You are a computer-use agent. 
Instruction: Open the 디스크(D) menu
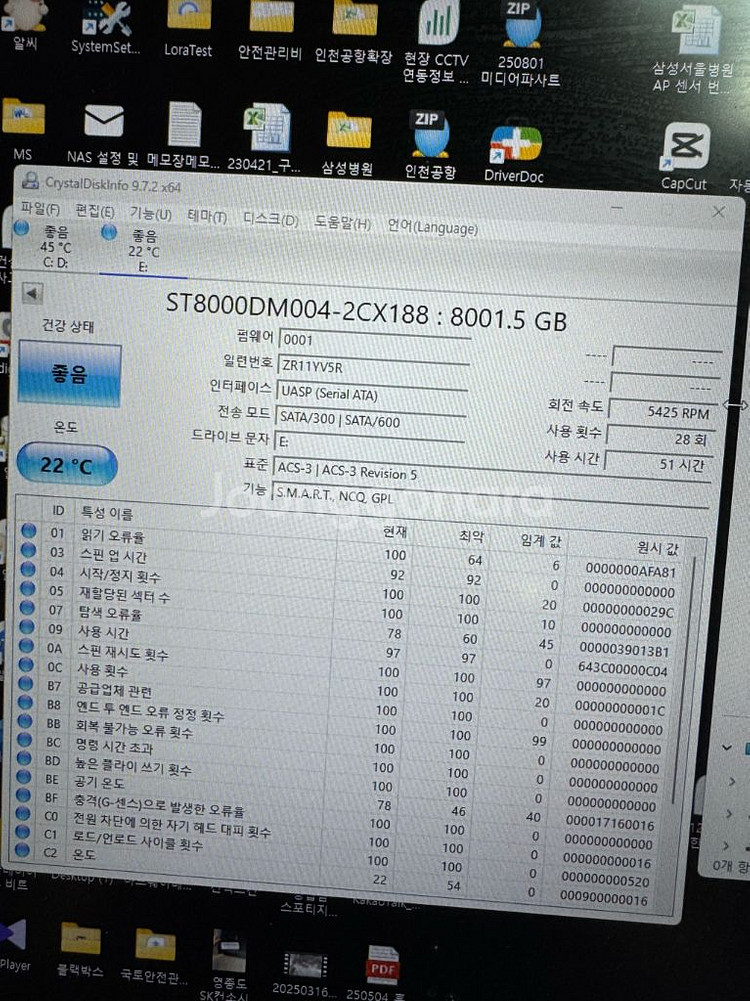[x=271, y=220]
